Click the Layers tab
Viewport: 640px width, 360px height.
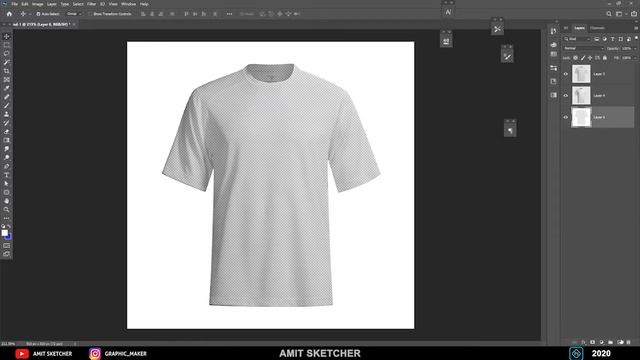(579, 28)
